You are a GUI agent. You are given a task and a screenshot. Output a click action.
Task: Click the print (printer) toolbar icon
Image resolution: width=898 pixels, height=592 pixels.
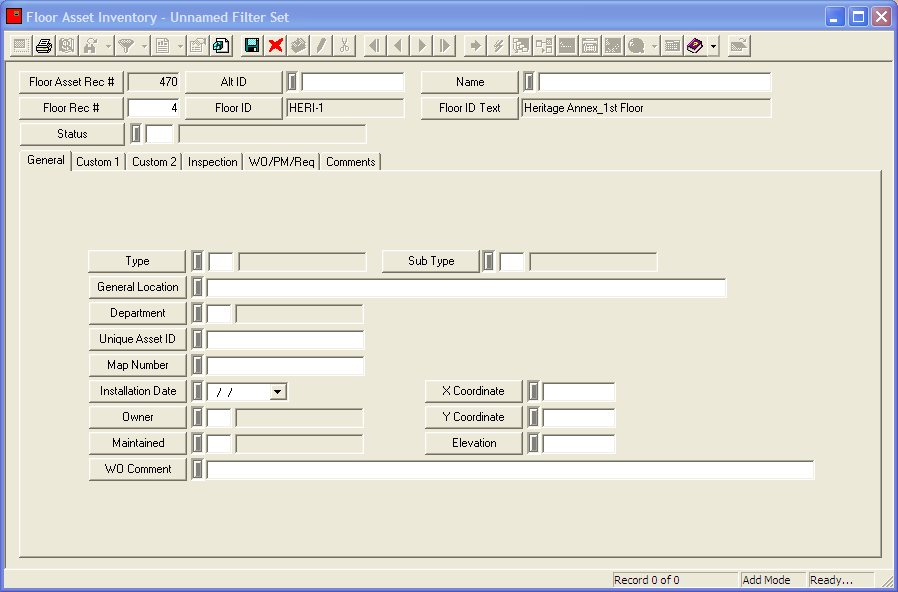click(44, 46)
